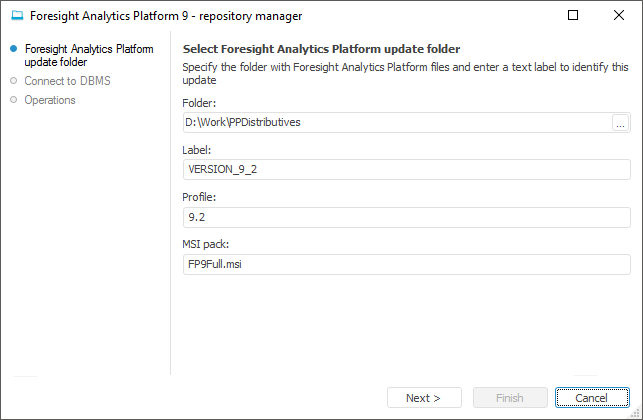Click the window title bar text

pyautogui.click(x=166, y=16)
